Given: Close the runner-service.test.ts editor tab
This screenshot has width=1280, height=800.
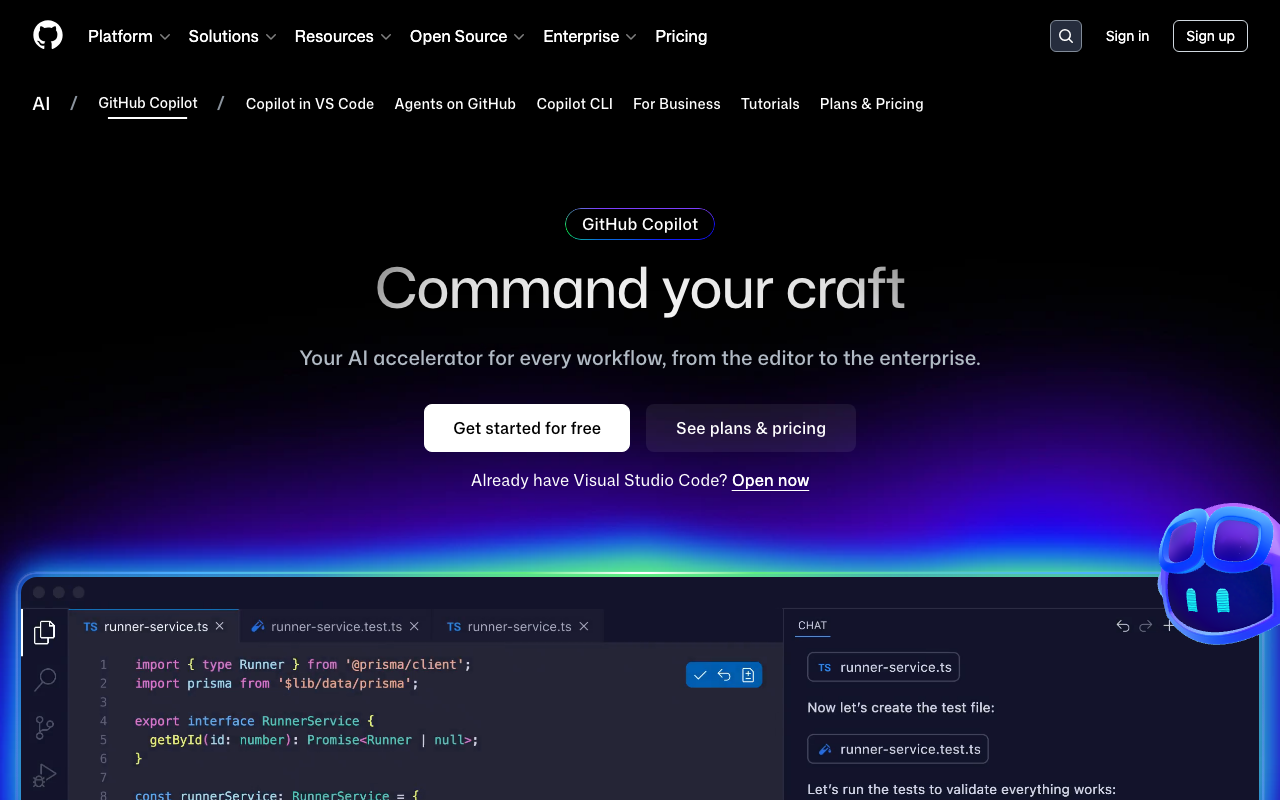Looking at the screenshot, I should [413, 626].
